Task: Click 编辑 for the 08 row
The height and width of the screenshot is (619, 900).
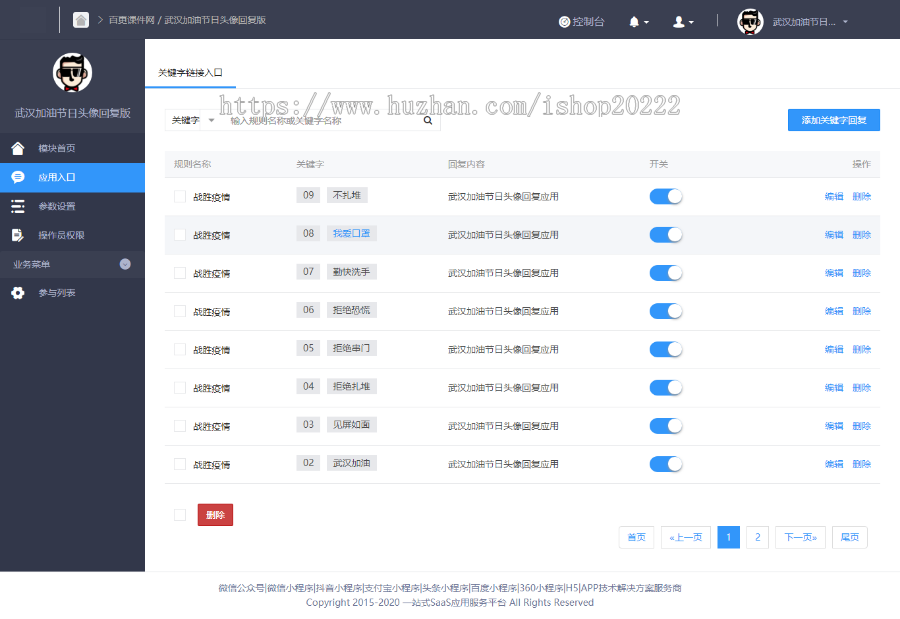Action: point(834,235)
